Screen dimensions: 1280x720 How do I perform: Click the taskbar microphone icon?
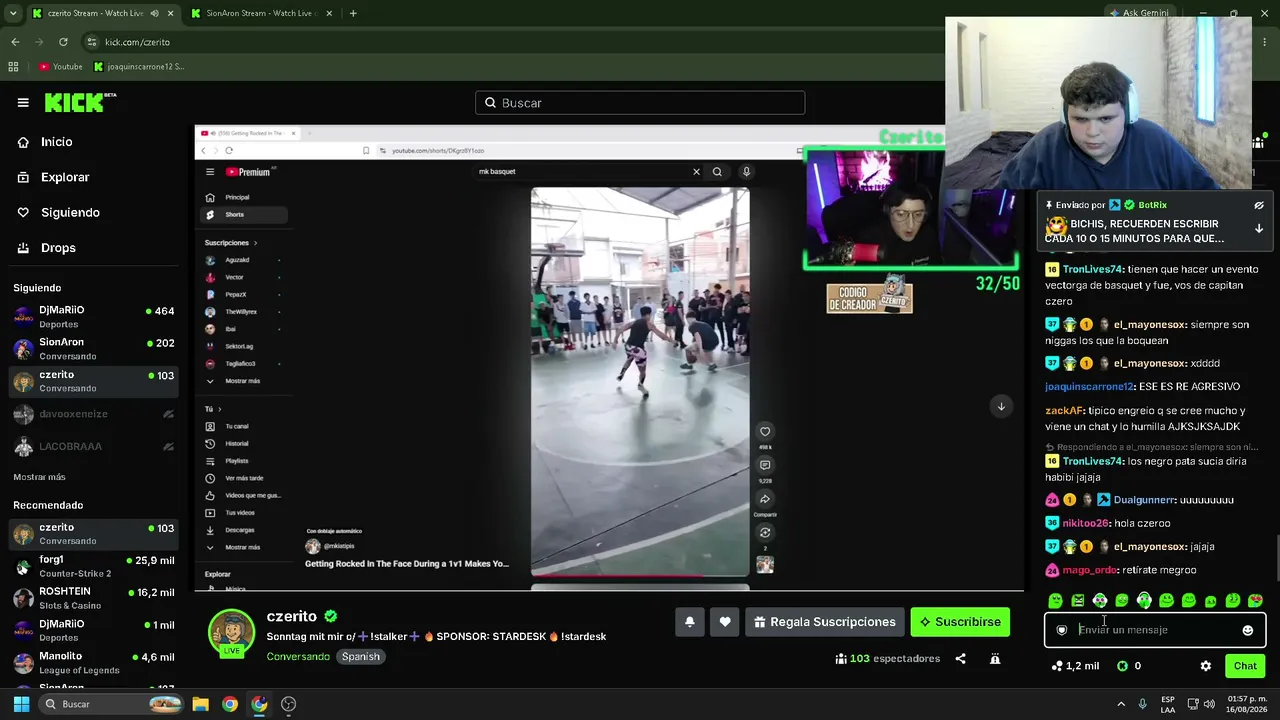coord(1143,704)
